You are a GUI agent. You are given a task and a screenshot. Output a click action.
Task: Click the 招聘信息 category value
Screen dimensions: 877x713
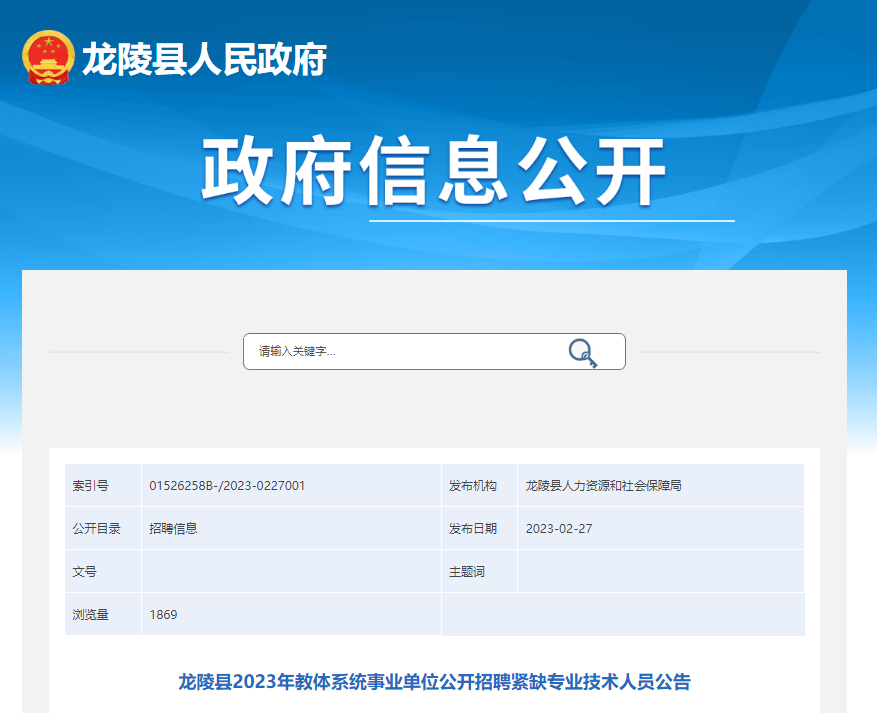coord(173,529)
